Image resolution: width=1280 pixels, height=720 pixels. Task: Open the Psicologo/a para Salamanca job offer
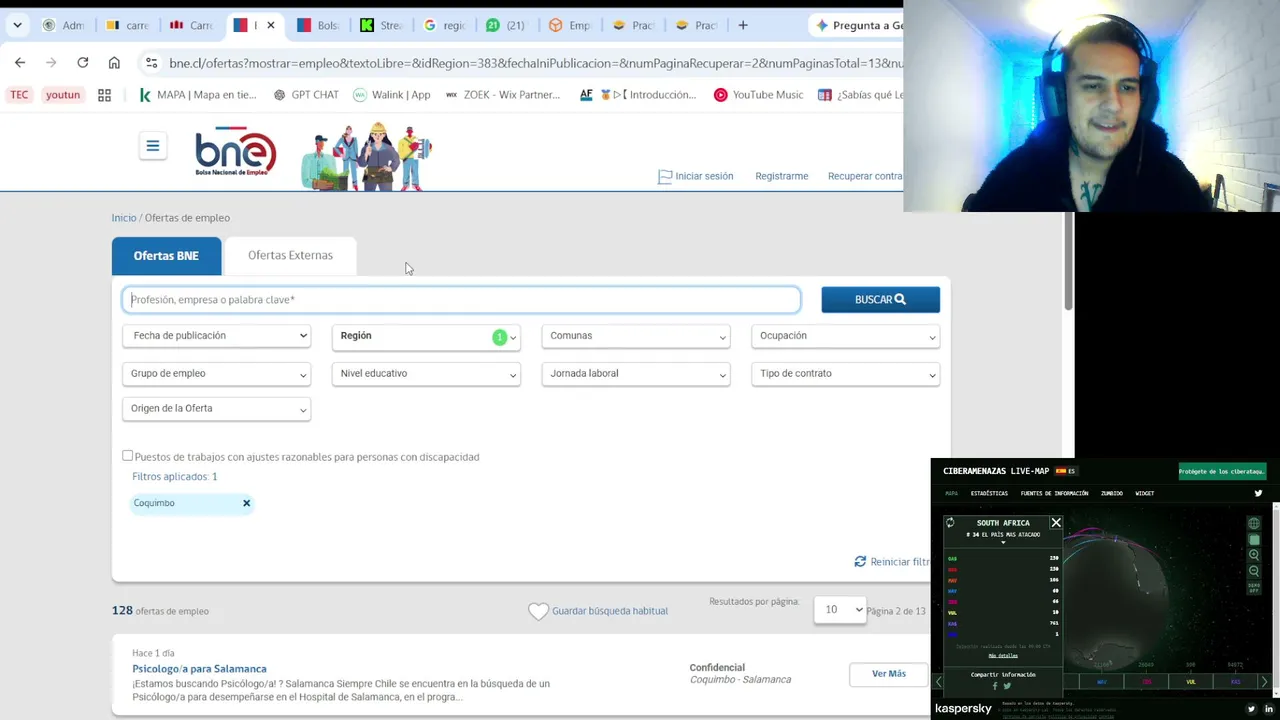199,669
